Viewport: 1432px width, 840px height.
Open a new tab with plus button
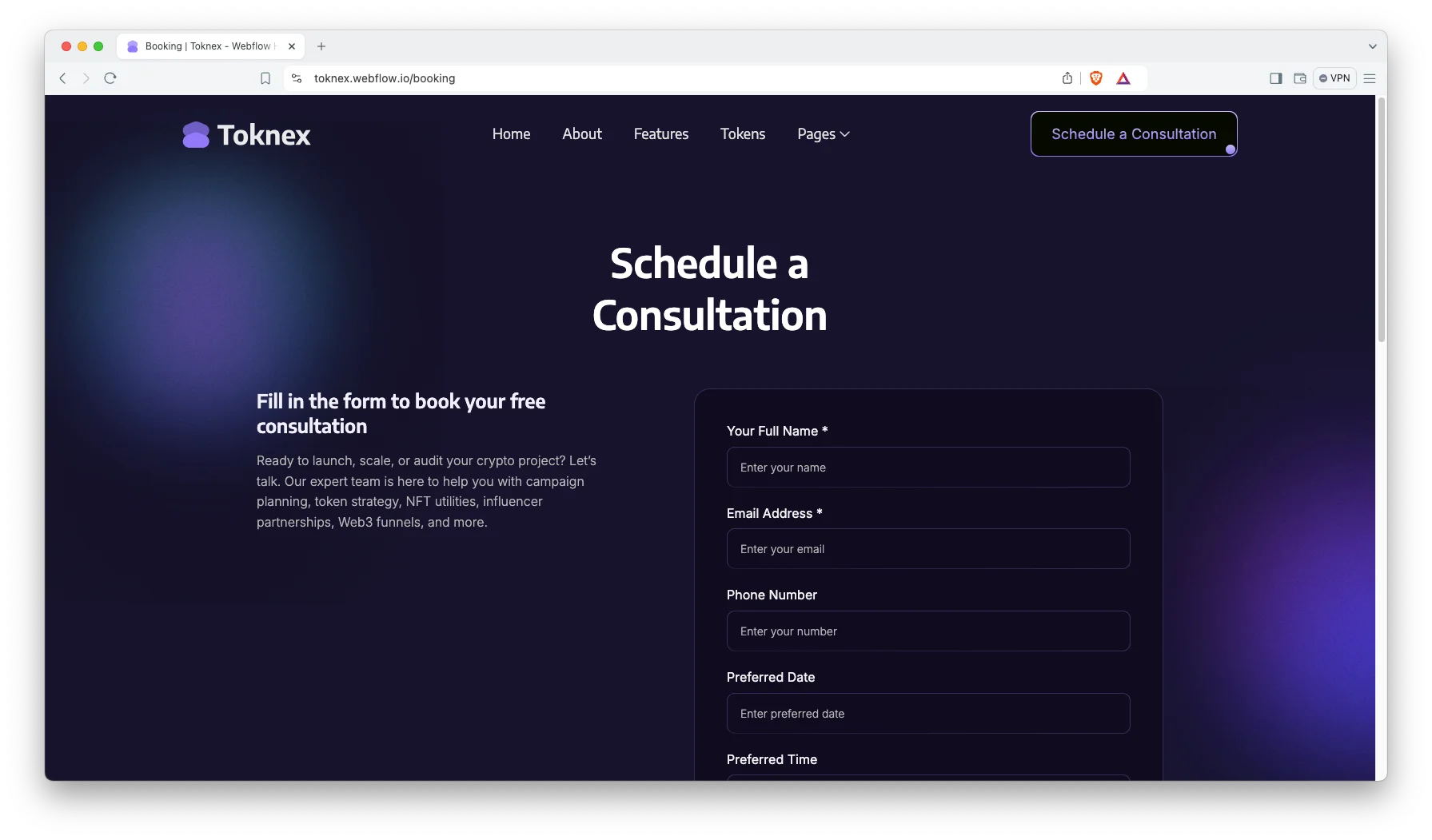321,46
